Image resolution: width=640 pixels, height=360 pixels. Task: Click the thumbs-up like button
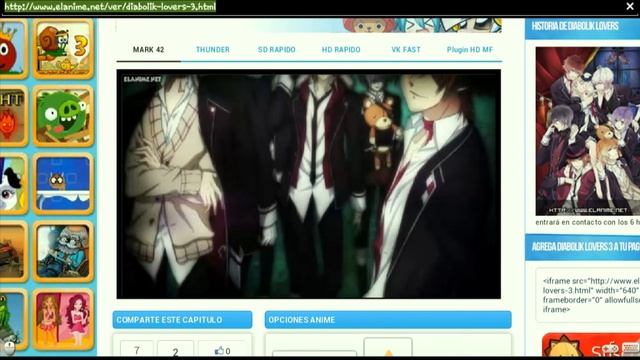coord(222,350)
